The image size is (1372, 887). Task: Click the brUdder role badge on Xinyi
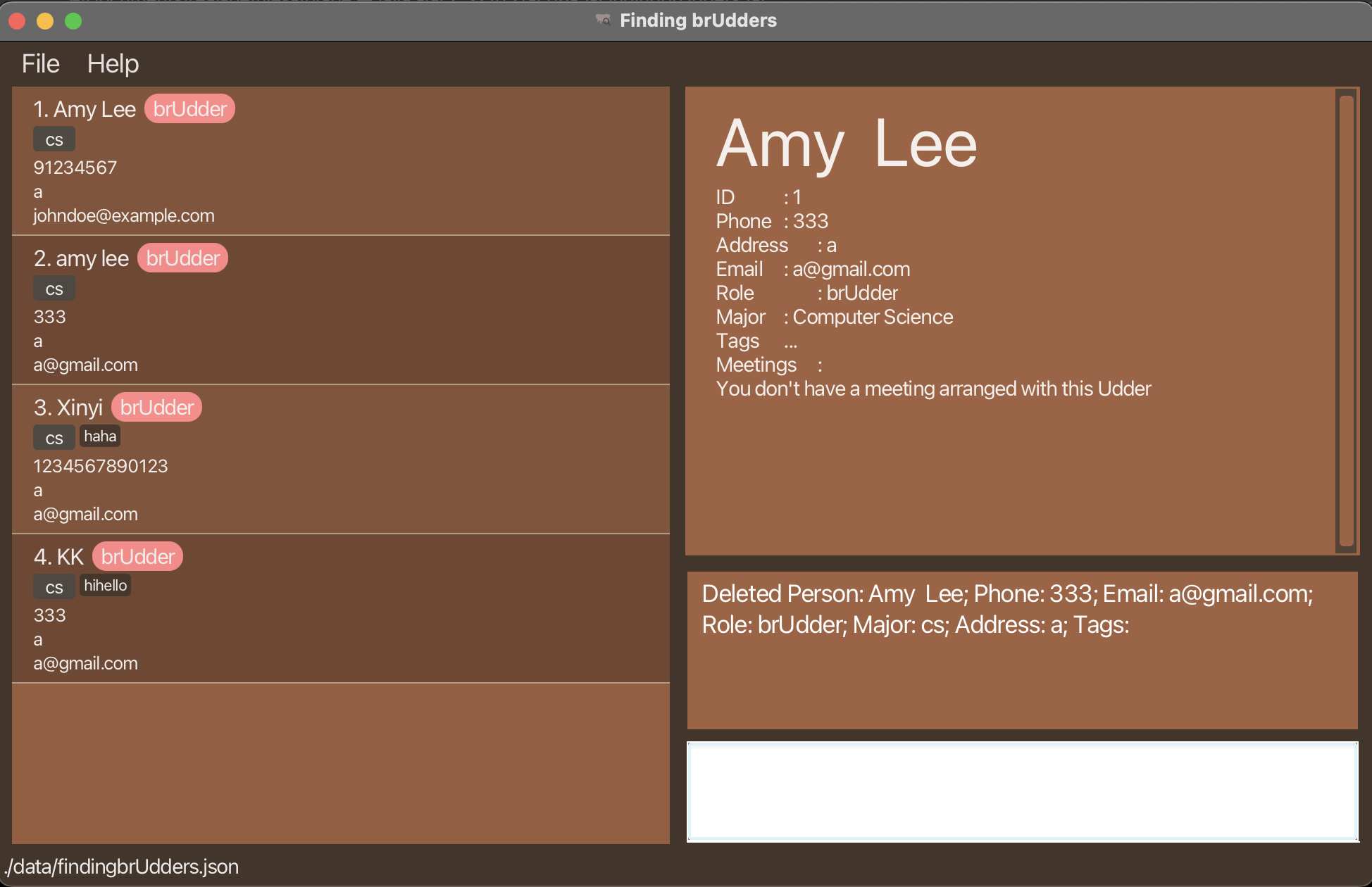156,408
